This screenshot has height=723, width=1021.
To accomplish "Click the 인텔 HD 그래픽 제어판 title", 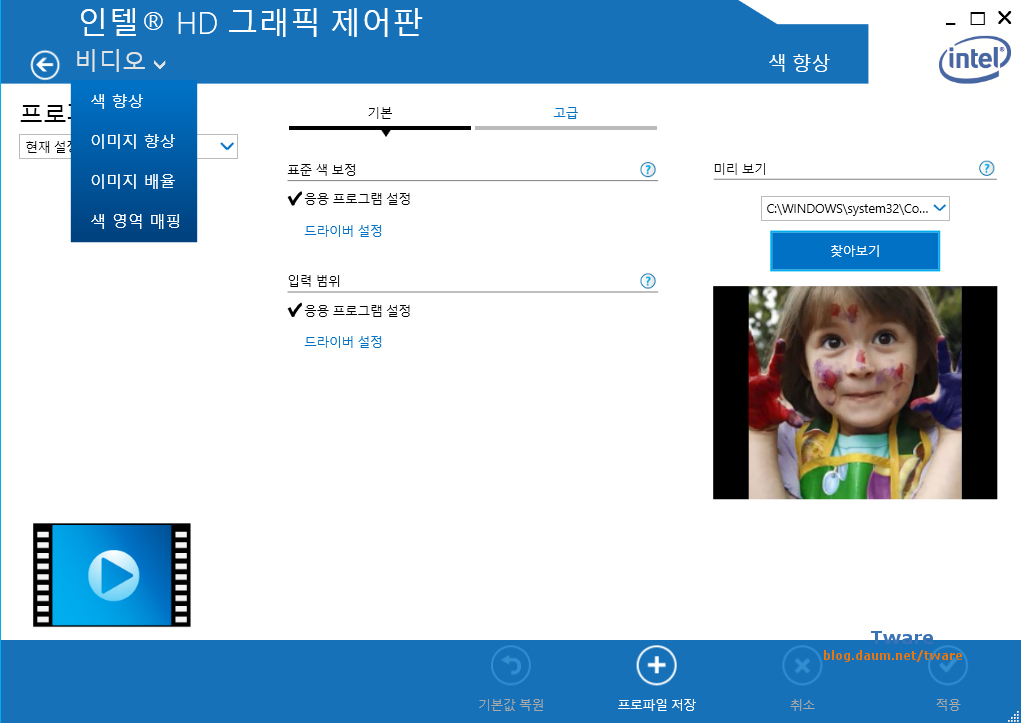I will click(251, 22).
